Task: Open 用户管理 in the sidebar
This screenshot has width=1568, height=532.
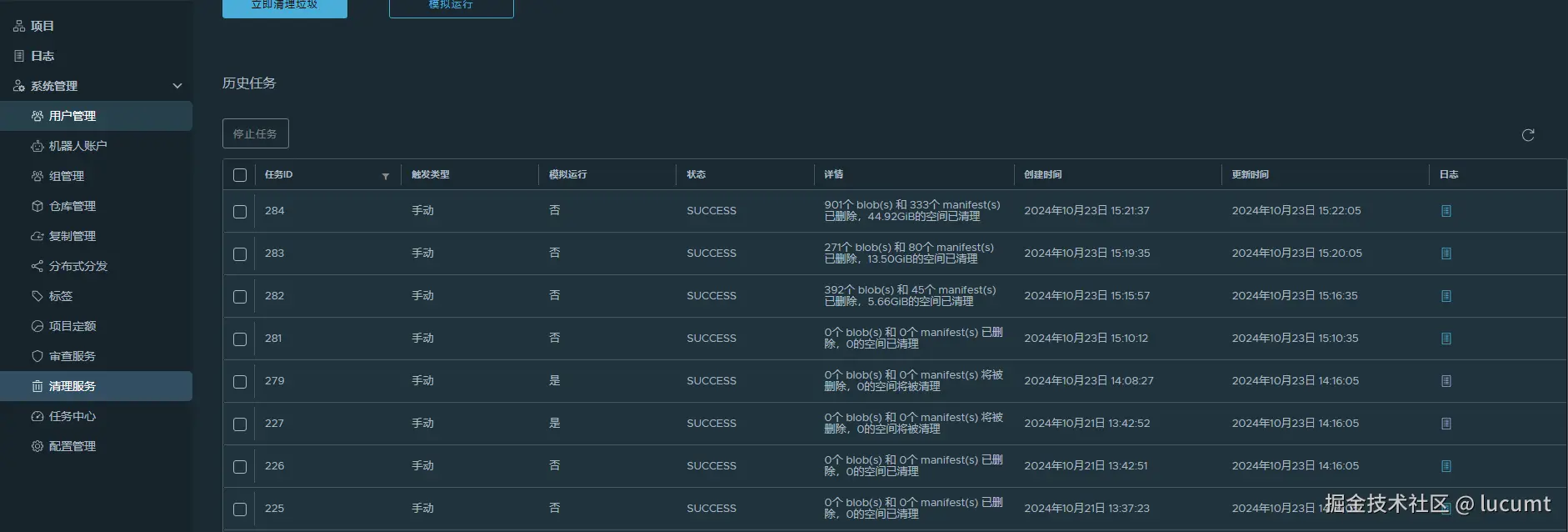Action: (x=72, y=116)
